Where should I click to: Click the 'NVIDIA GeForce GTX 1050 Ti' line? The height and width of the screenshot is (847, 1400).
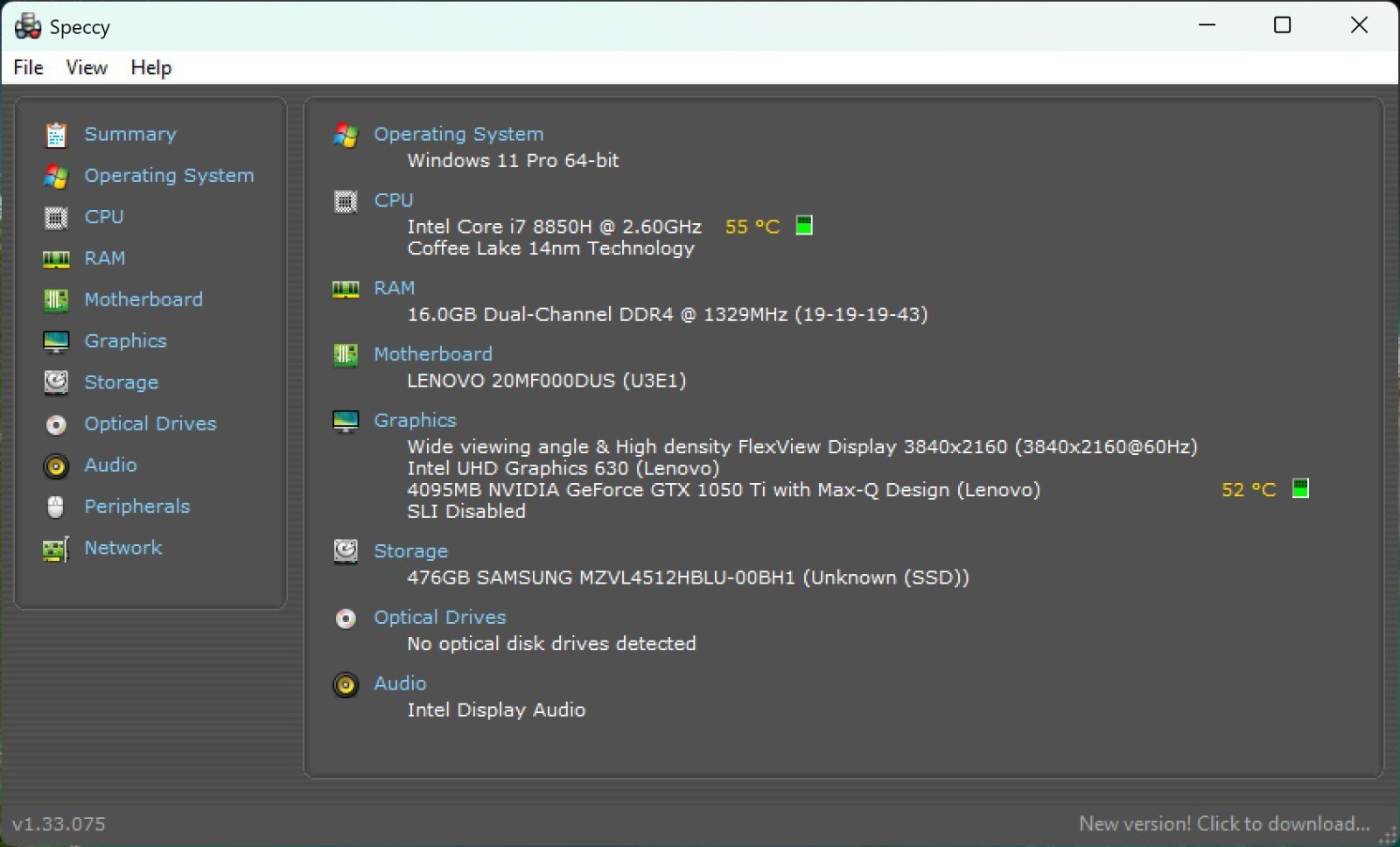724,490
